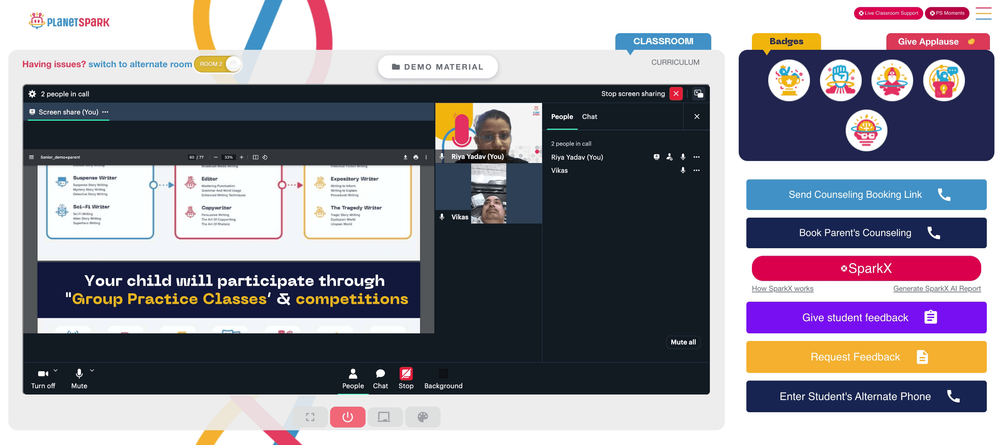Award the speaker podium lightbulb badge
Viewport: 1000px width, 445px height.
[944, 80]
